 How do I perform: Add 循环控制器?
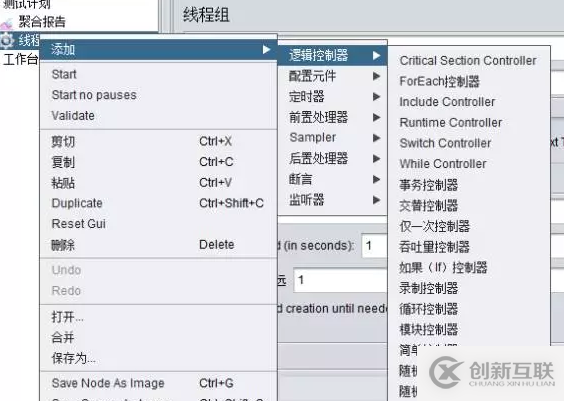[x=469, y=309]
